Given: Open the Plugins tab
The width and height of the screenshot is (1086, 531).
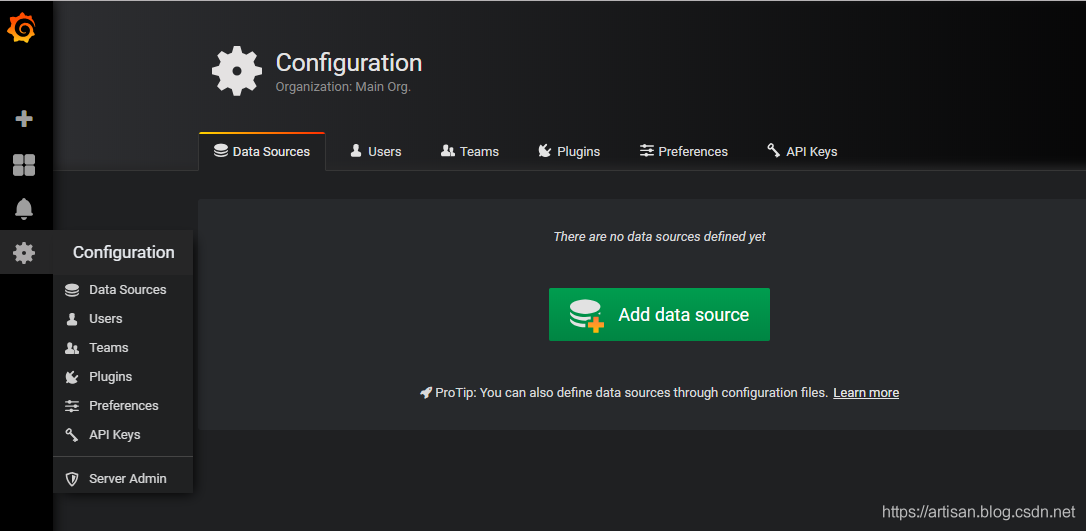Looking at the screenshot, I should coord(569,151).
